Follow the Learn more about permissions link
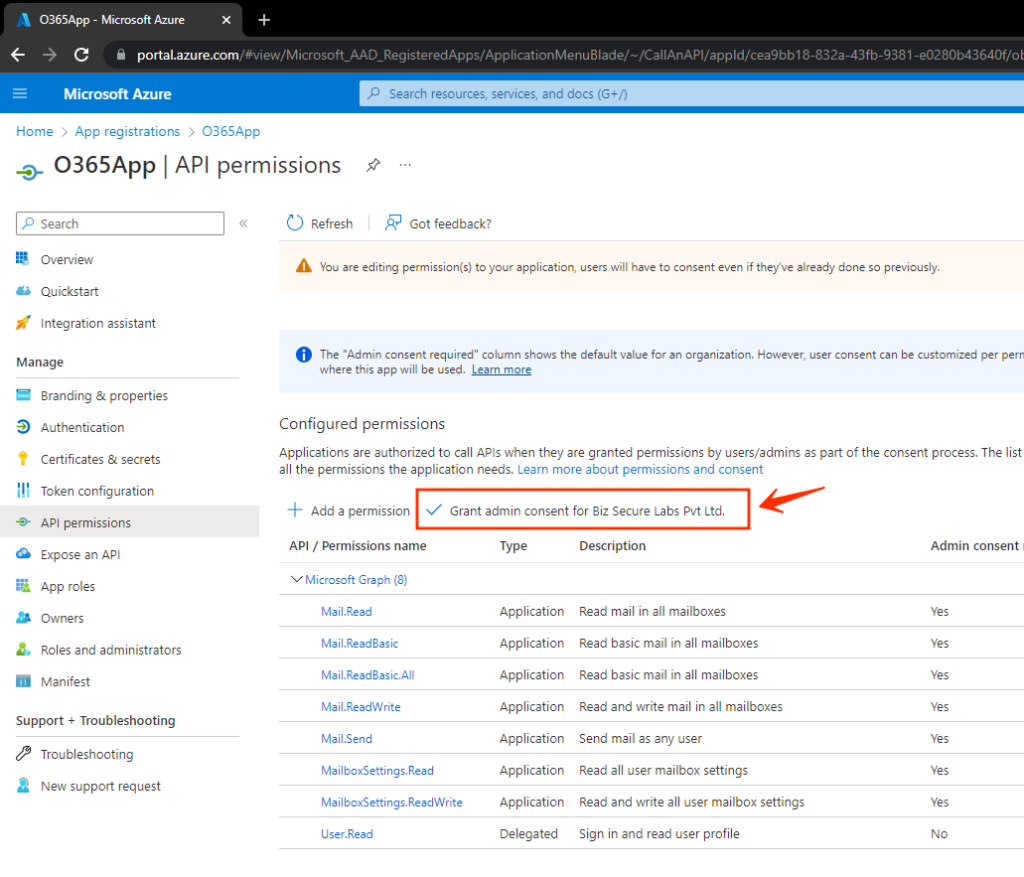This screenshot has width=1024, height=877. [640, 469]
